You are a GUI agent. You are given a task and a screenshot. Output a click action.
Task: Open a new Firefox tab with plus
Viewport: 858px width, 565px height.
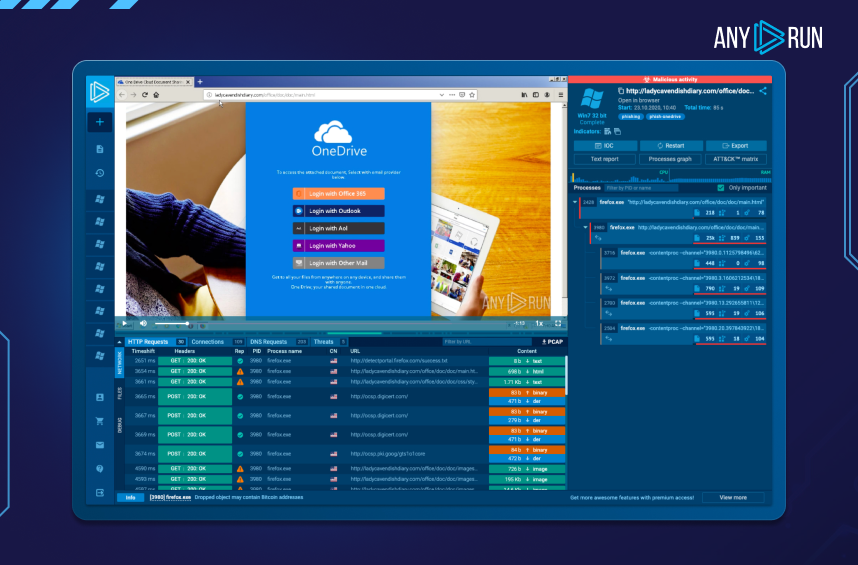click(x=200, y=81)
